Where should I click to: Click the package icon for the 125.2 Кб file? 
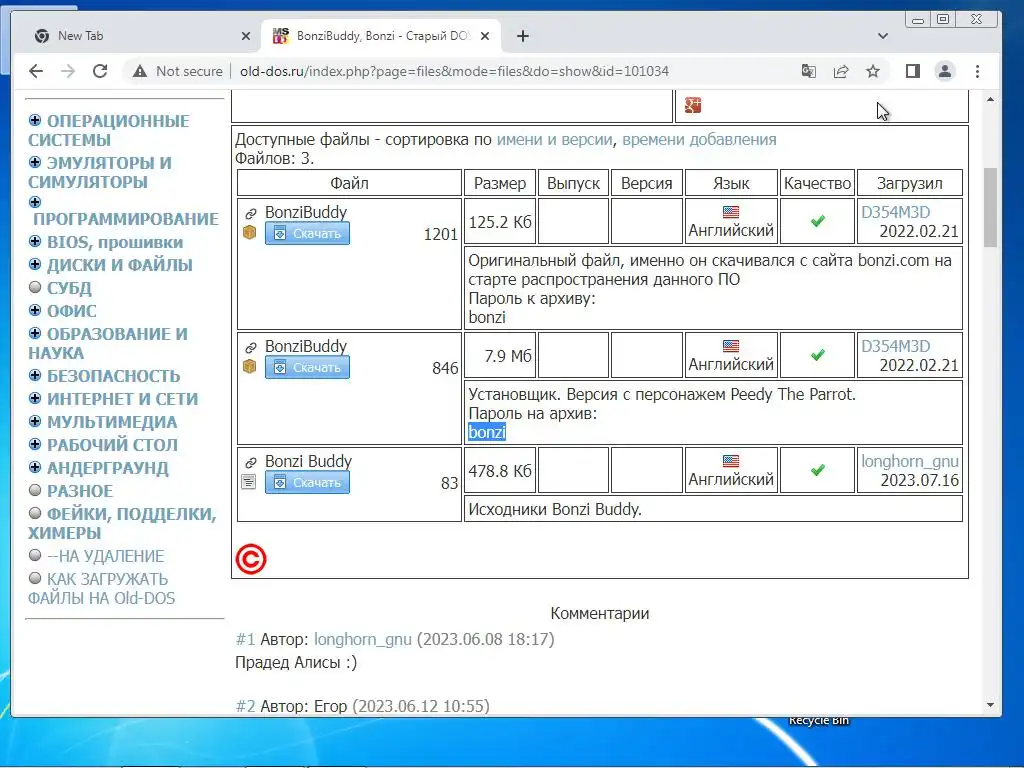(x=249, y=232)
